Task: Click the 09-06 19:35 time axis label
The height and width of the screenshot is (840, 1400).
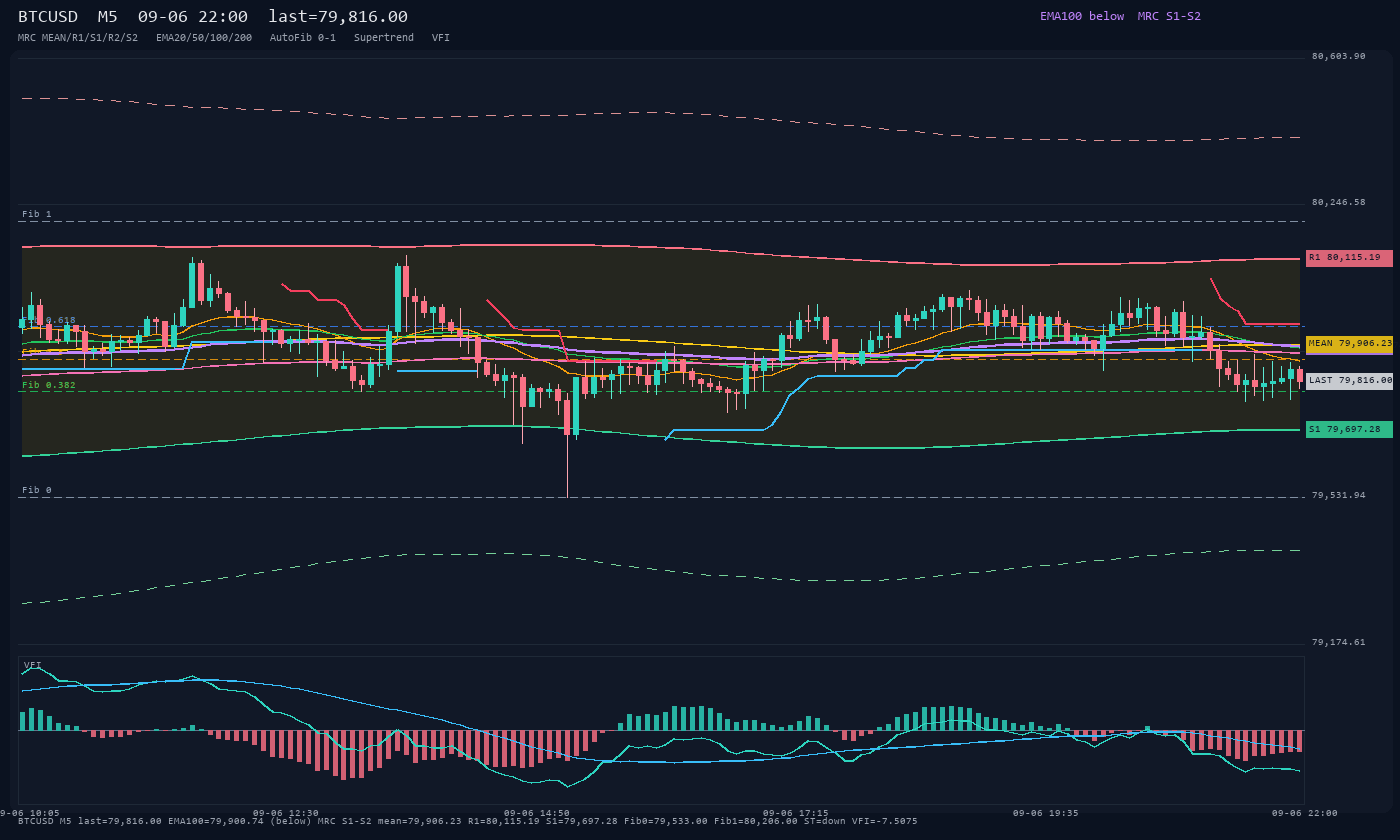Action: point(1045,813)
